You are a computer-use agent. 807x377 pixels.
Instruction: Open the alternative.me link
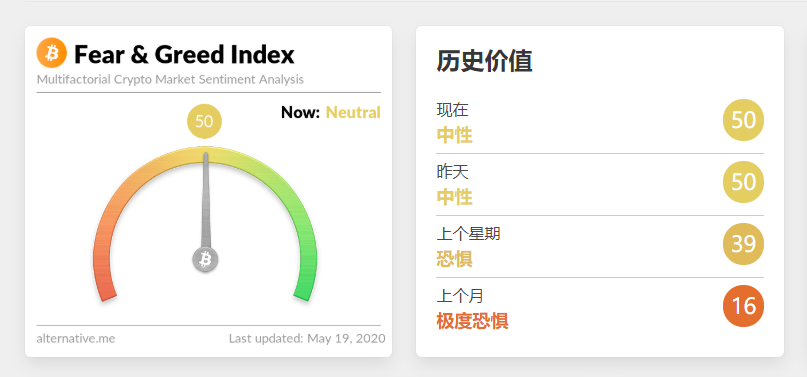[76, 339]
